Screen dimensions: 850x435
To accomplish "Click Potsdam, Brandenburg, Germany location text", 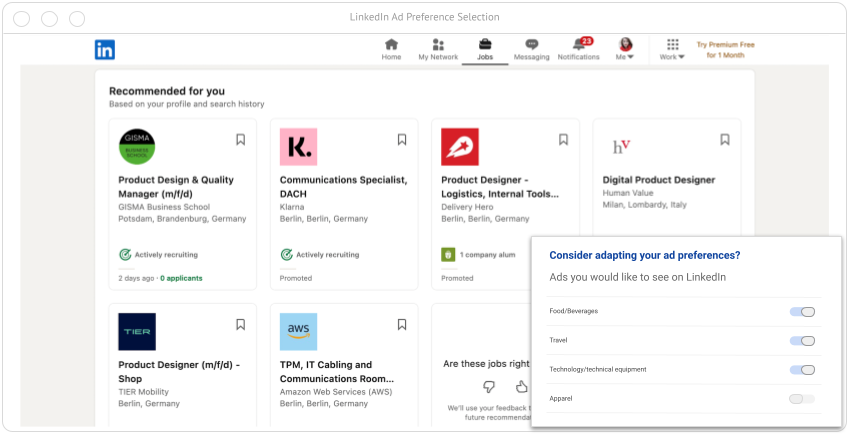I will pyautogui.click(x=182, y=219).
